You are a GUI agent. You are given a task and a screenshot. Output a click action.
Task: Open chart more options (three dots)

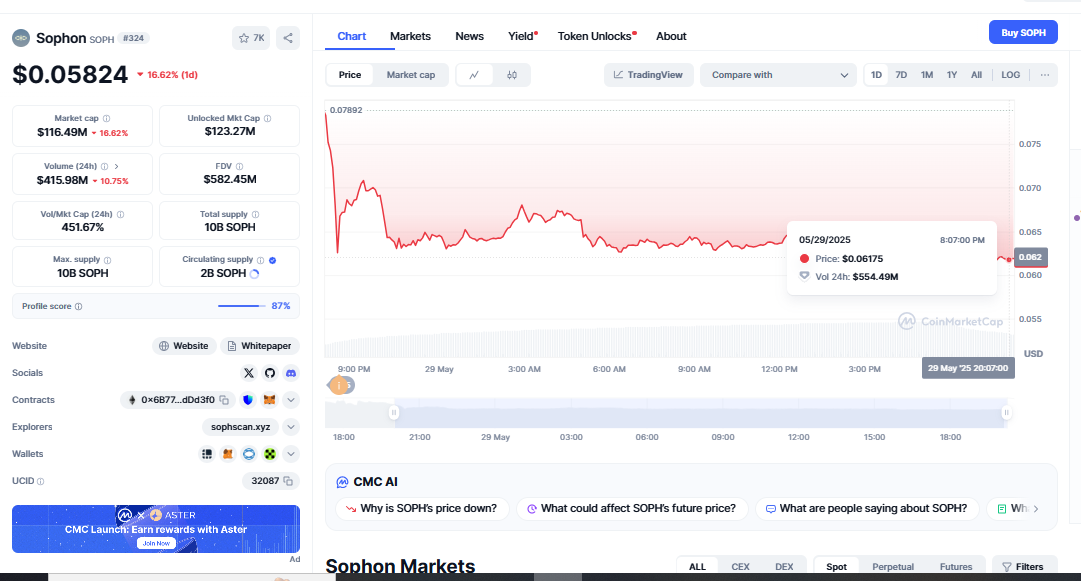click(1045, 74)
